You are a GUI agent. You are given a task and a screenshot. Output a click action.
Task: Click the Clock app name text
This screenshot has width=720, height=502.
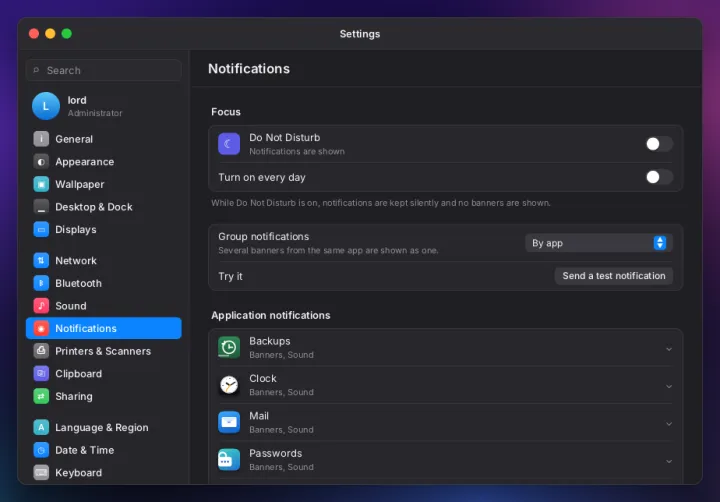tap(263, 378)
